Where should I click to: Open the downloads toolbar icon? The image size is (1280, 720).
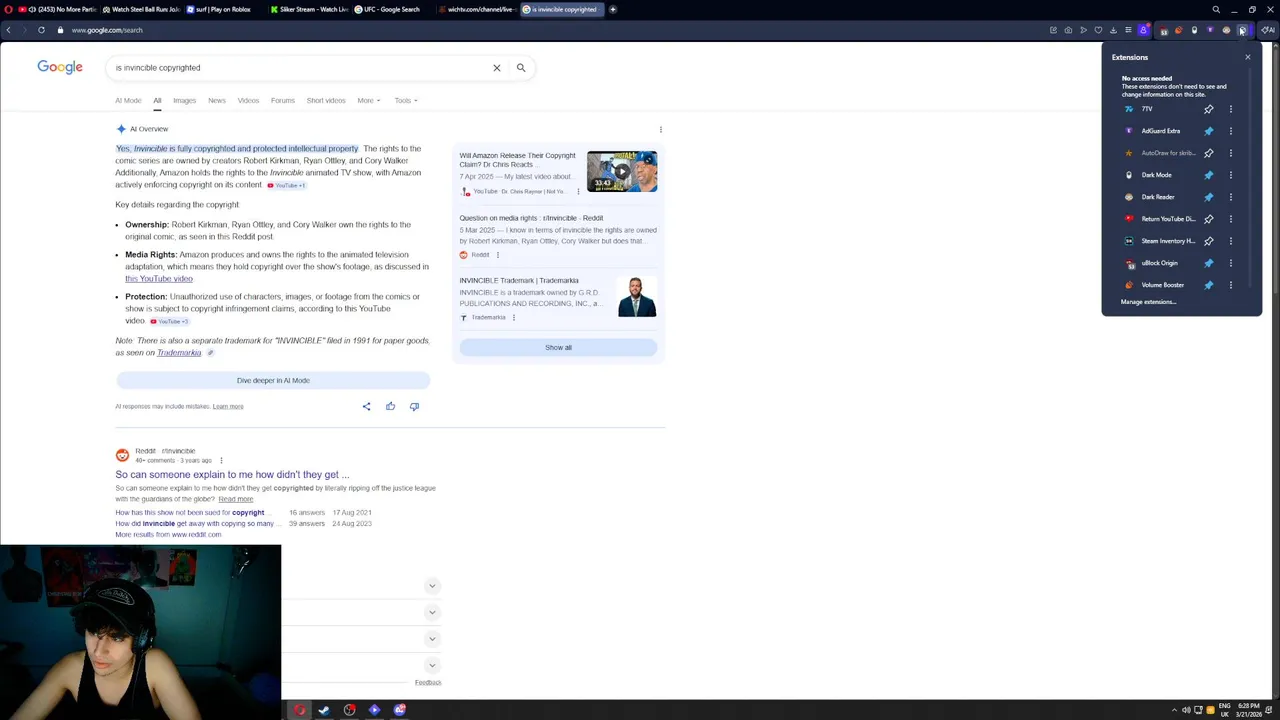[x=1113, y=30]
